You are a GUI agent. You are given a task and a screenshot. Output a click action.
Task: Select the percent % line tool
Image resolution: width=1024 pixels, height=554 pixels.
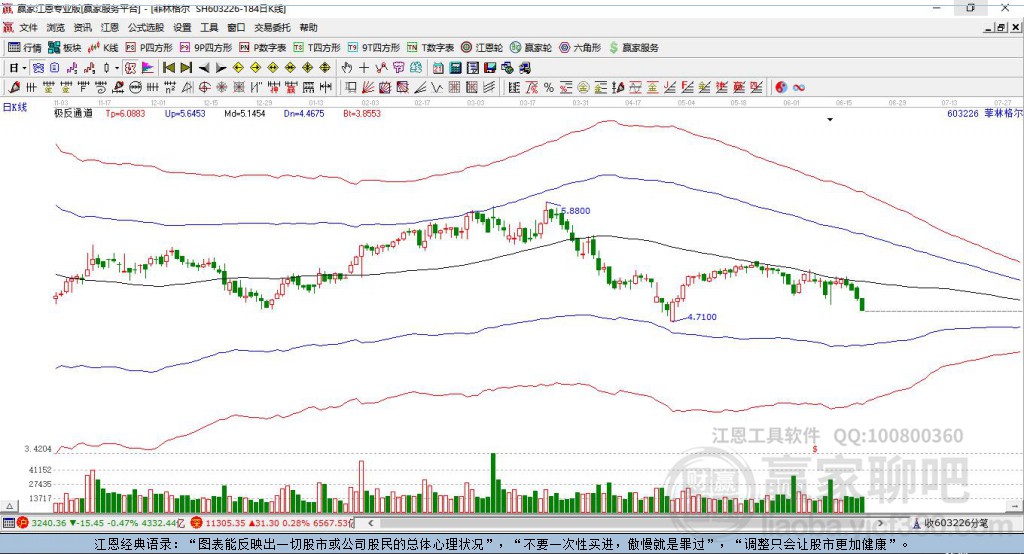point(549,87)
